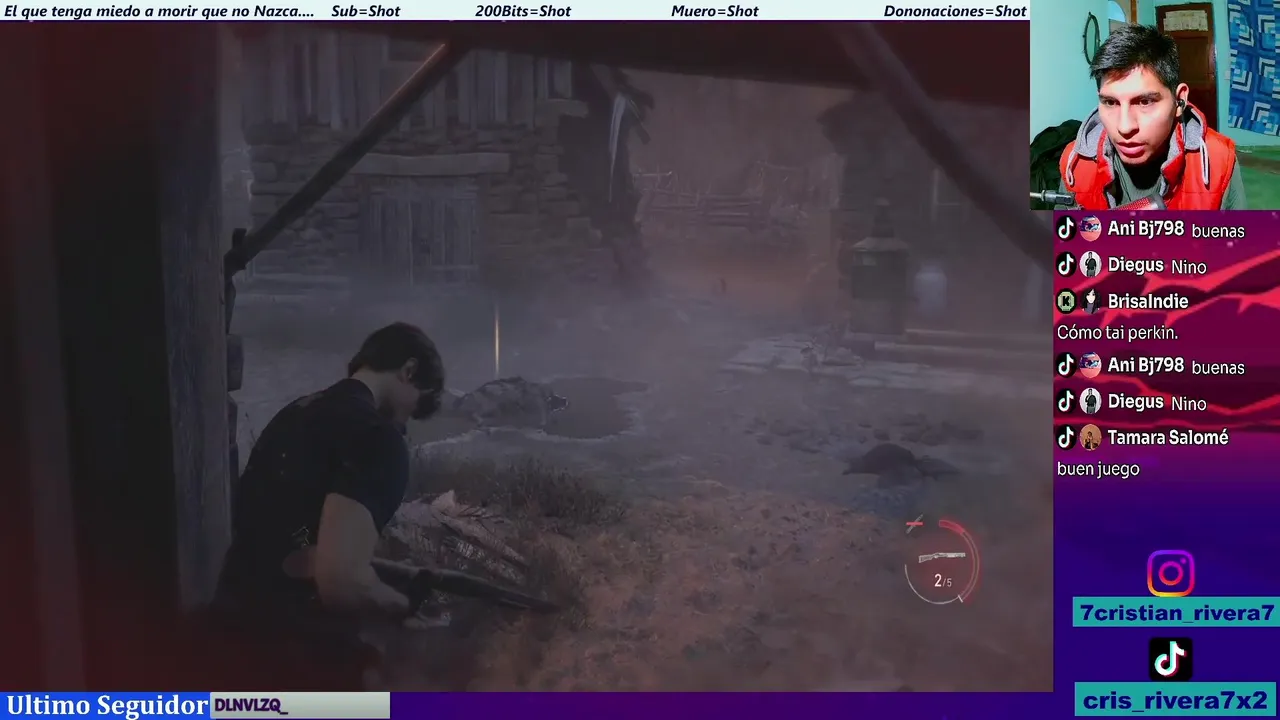Click the large TikTok logo above cris_rivera7x2
The width and height of the screenshot is (1280, 720).
[1170, 659]
